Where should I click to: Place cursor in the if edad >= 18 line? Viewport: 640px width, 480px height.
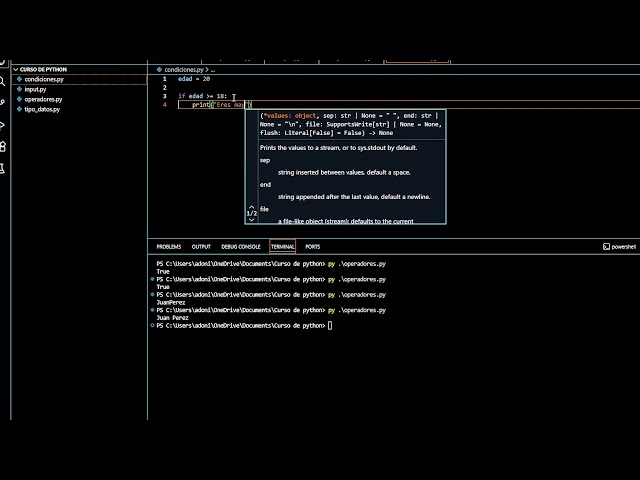pyautogui.click(x=202, y=96)
